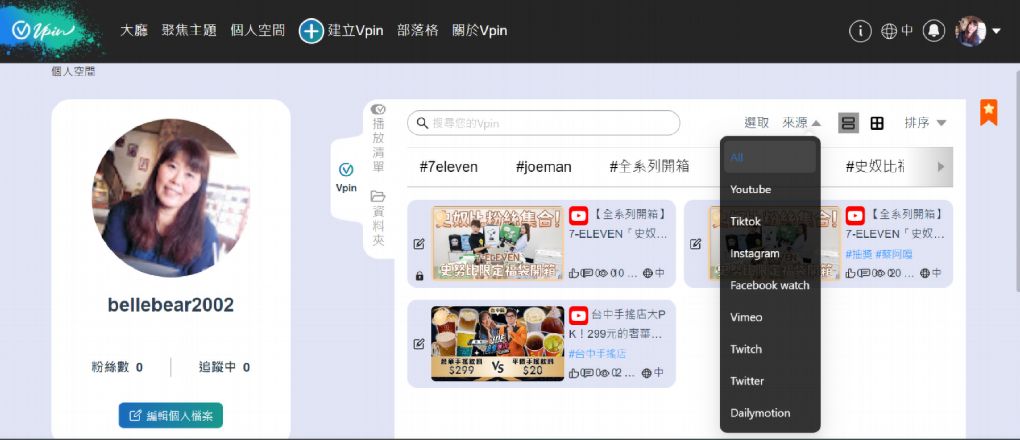
Task: Click the large profile photo
Action: point(170,198)
